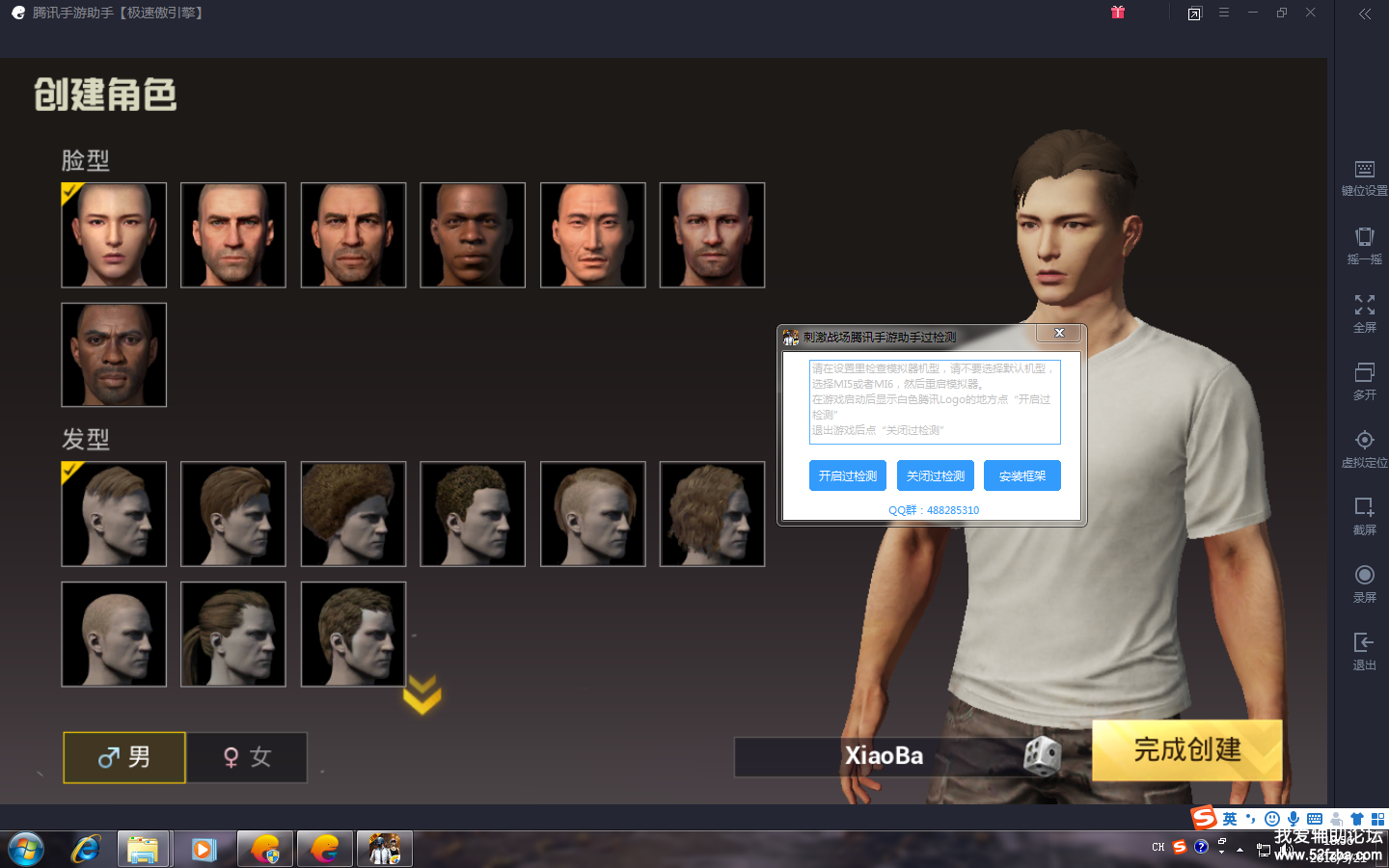Viewport: 1389px width, 868px height.
Task: Open the Windows Start button
Action: click(x=26, y=850)
